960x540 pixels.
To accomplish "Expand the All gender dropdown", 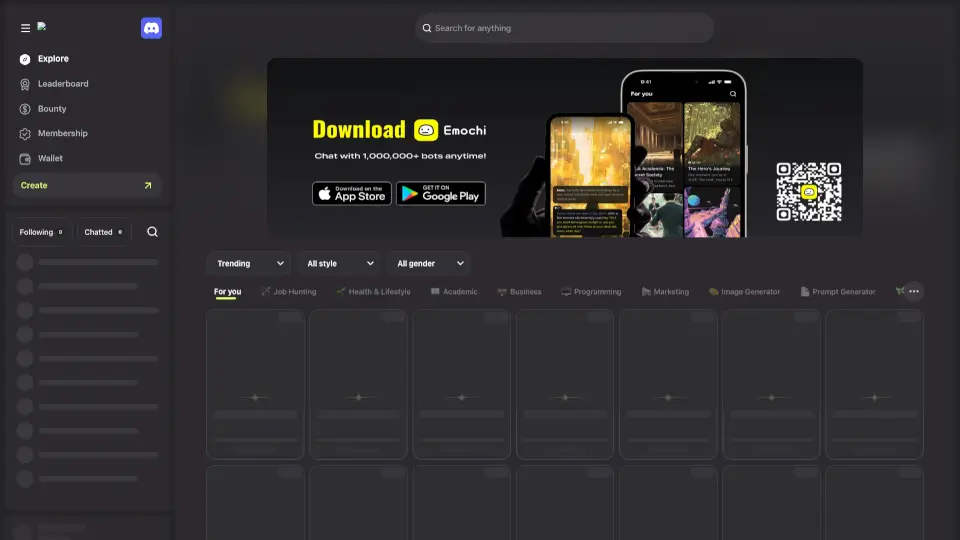I will click(x=428, y=264).
